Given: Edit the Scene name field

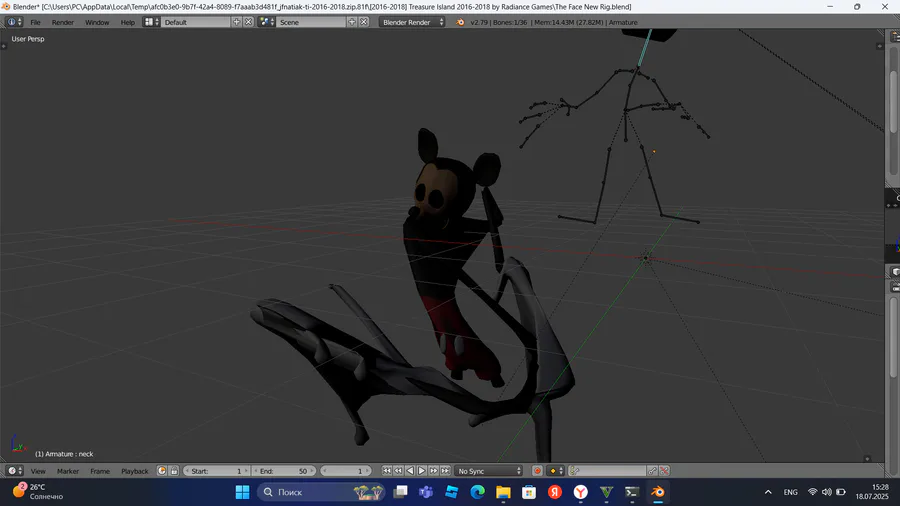Looking at the screenshot, I should tap(311, 22).
